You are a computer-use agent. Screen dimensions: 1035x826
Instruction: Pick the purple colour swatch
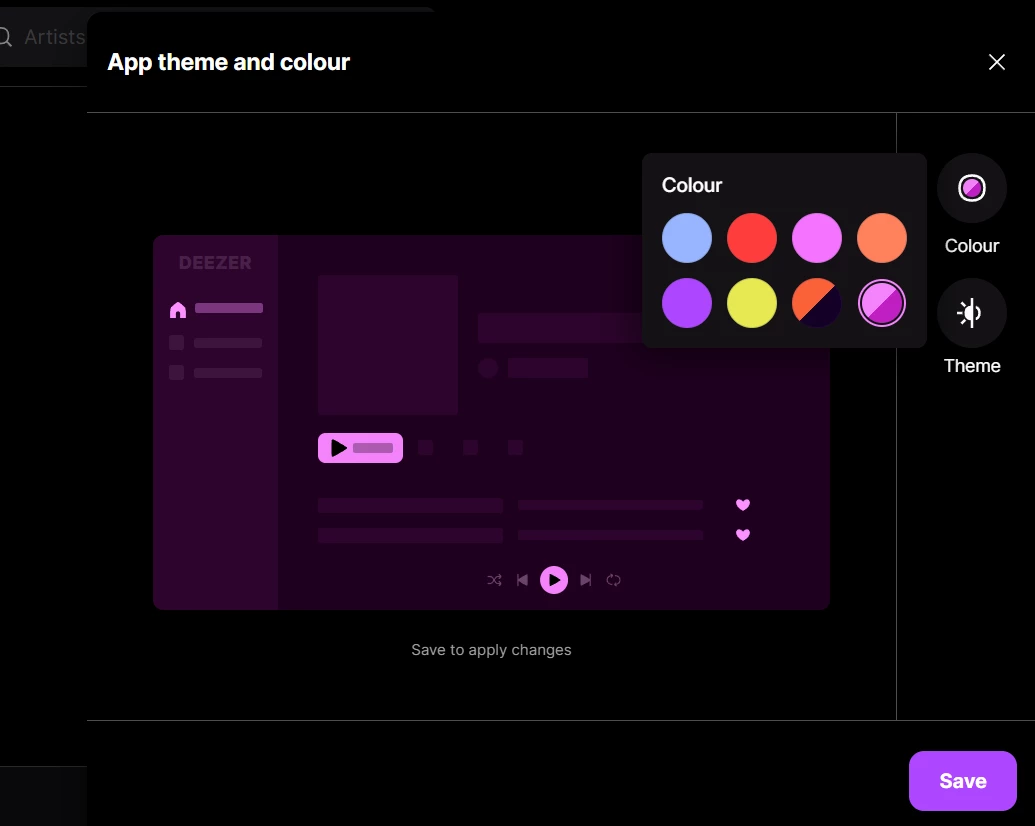click(x=686, y=303)
